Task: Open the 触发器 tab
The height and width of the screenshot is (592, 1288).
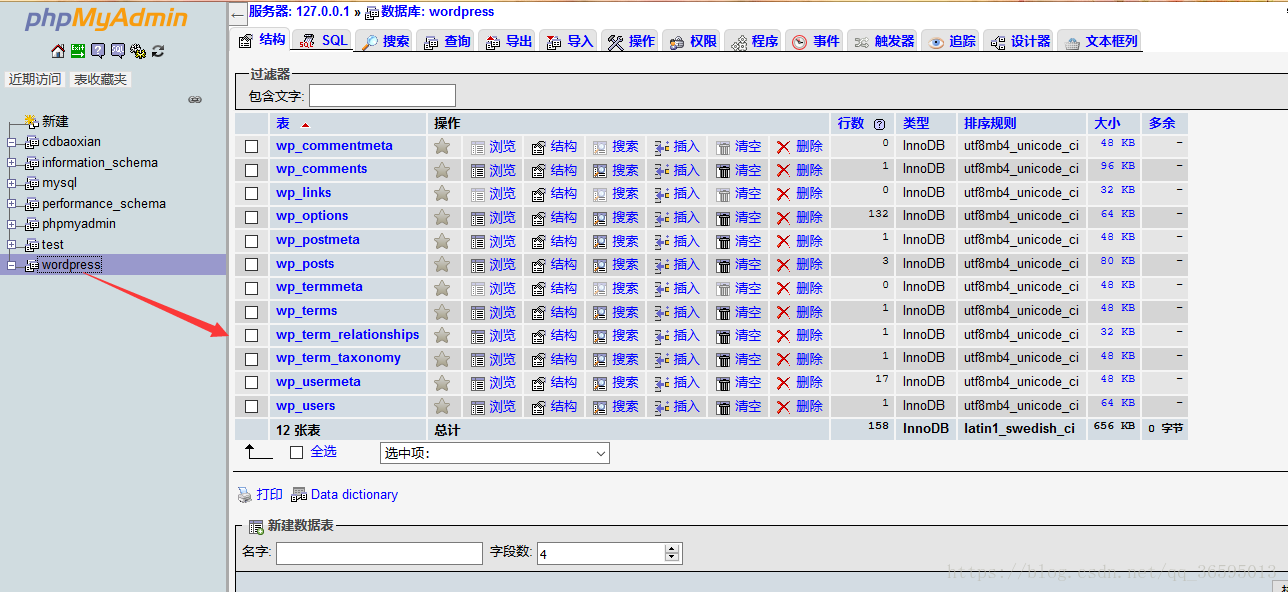Action: (884, 41)
